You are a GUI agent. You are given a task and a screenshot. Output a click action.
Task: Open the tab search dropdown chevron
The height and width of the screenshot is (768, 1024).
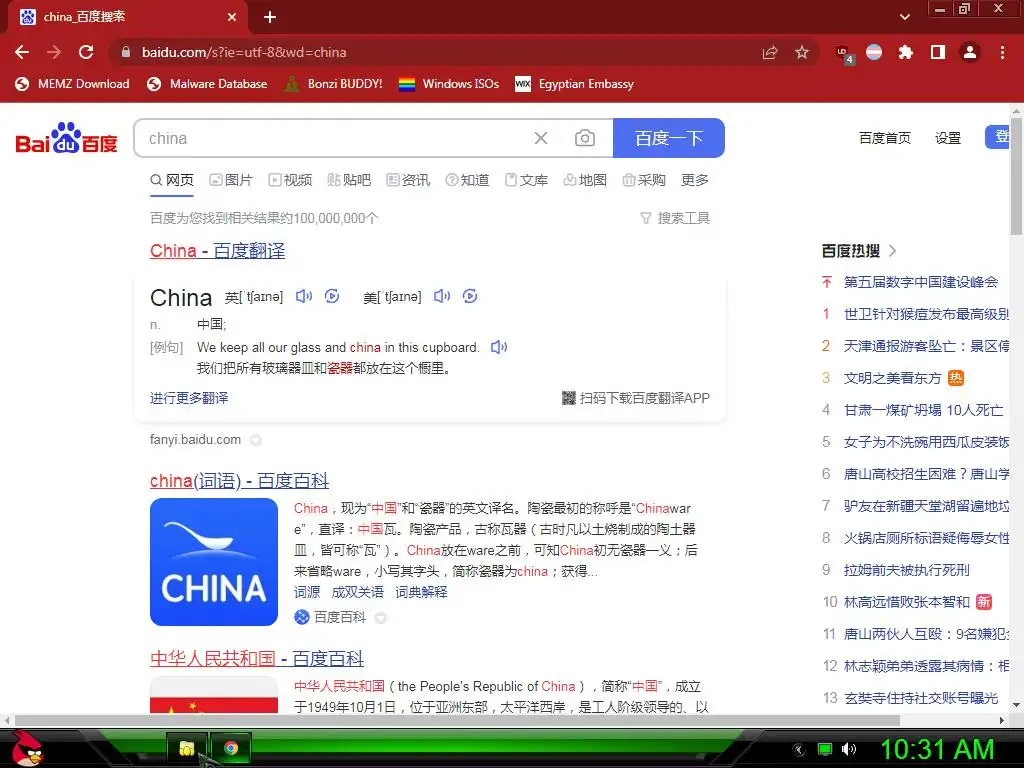[904, 17]
